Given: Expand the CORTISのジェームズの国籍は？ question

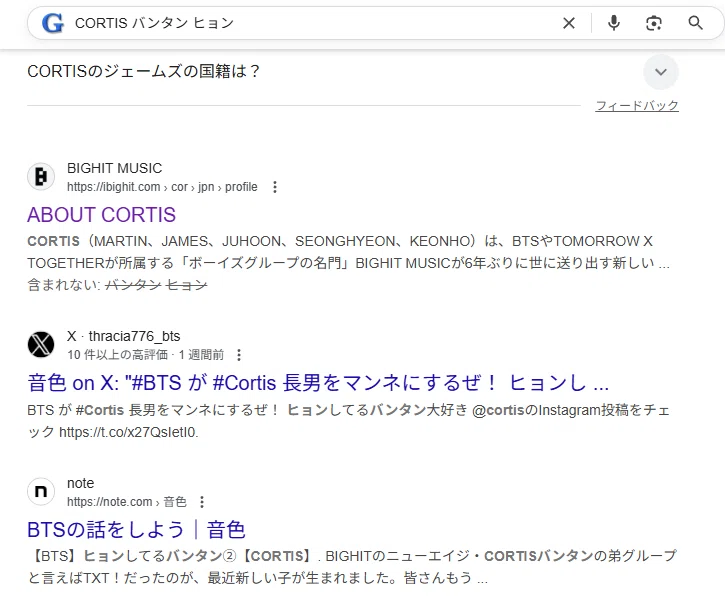Looking at the screenshot, I should click(x=661, y=72).
